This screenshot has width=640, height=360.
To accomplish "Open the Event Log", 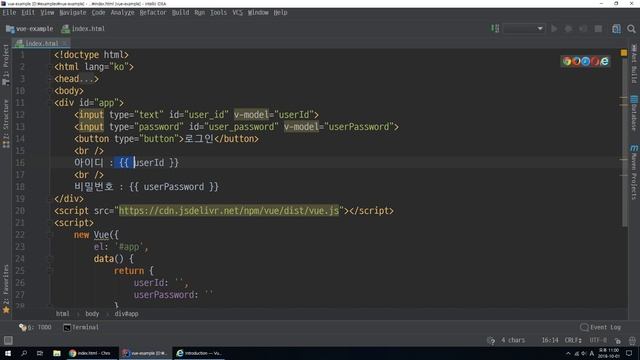I will [x=600, y=327].
